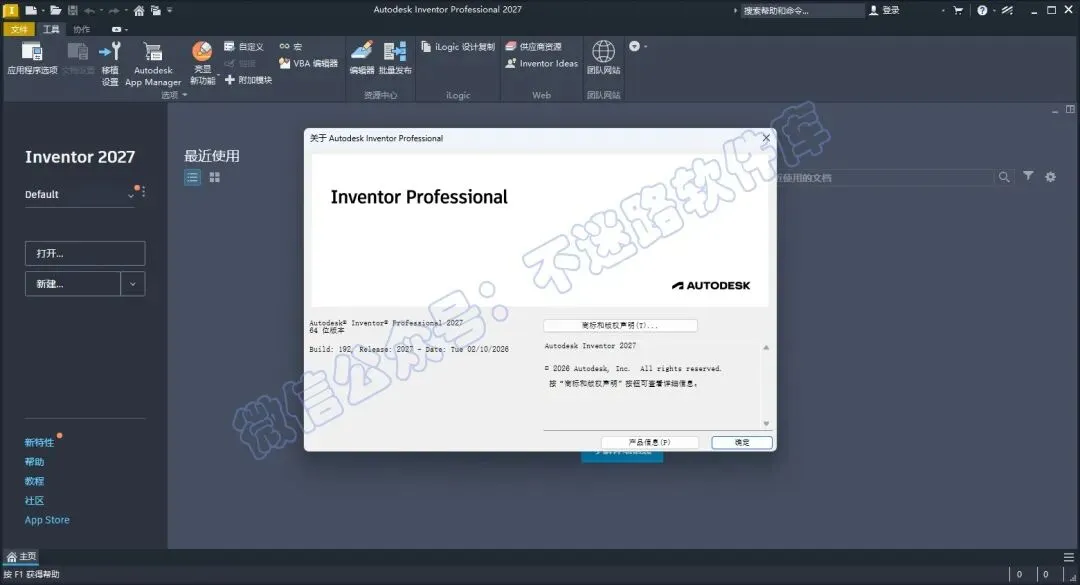This screenshot has height=585, width=1080.
Task: Open the App Store link
Action: pos(47,520)
